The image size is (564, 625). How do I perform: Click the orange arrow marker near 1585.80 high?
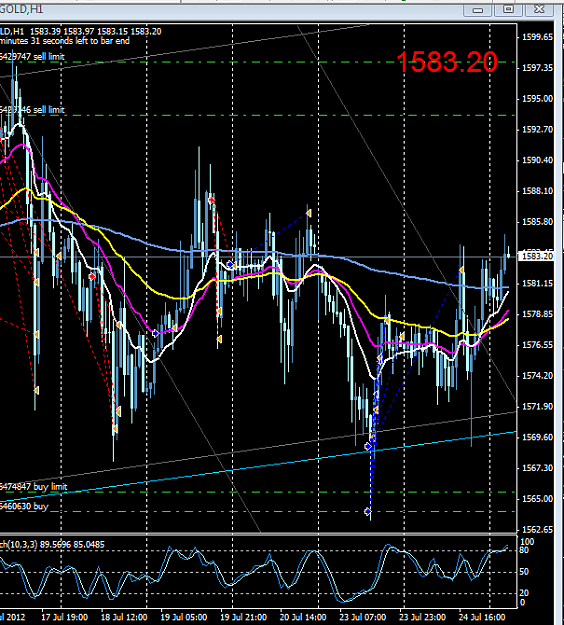pos(308,214)
